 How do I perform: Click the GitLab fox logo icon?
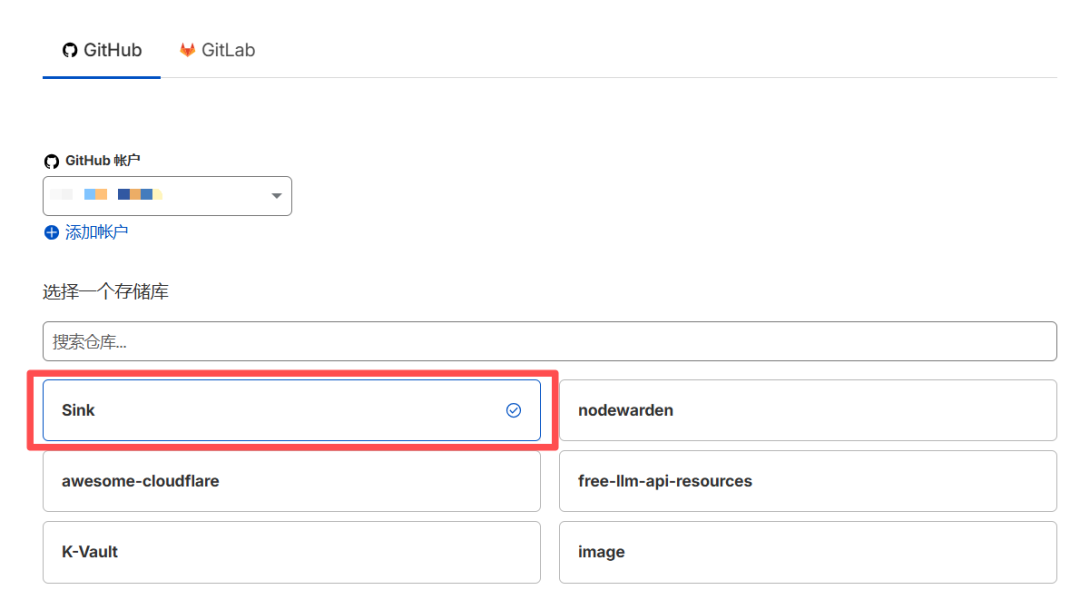[x=187, y=50]
